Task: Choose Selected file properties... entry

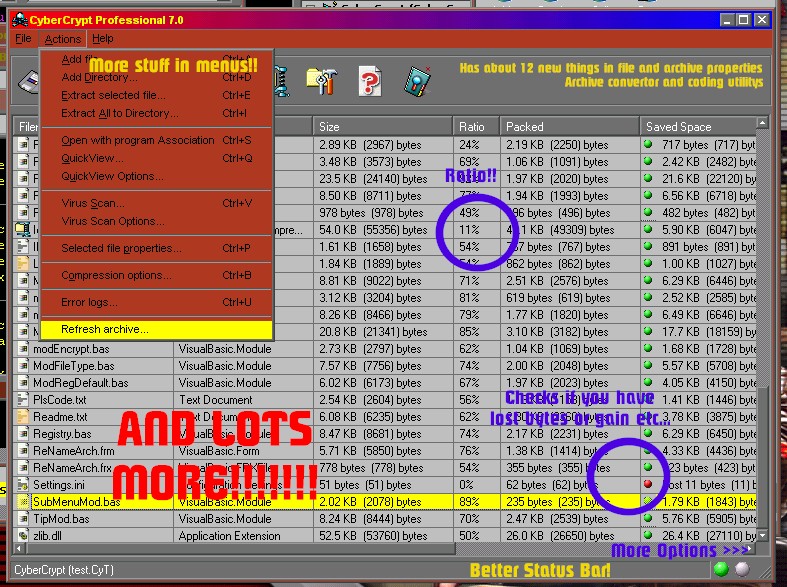Action: tap(156, 248)
